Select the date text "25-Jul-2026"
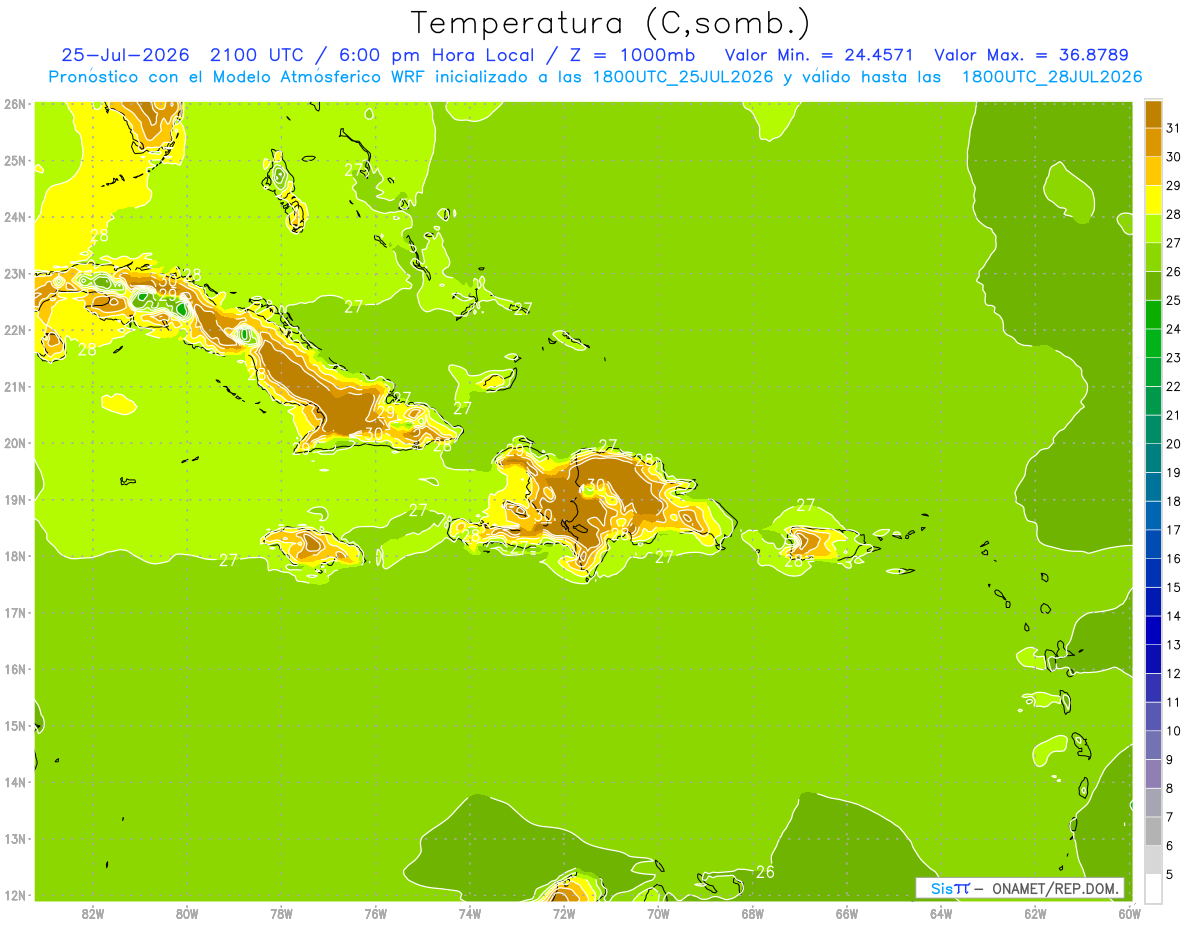This screenshot has height=927, width=1200. (125, 54)
